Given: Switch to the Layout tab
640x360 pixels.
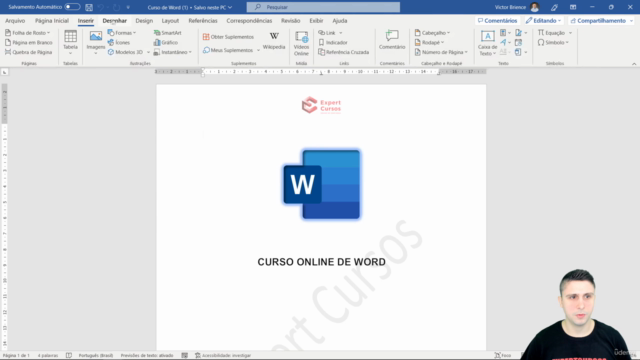Looking at the screenshot, I should pyautogui.click(x=170, y=21).
